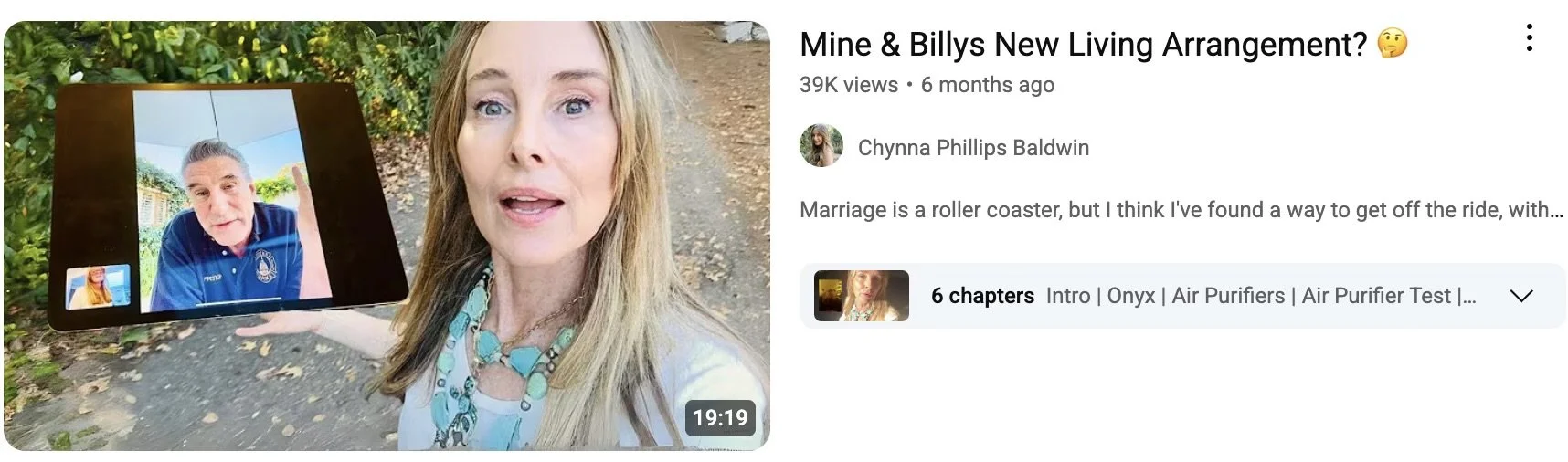This screenshot has height=462, width=1568.
Task: Select the '6 chapters' label
Action: pos(982,296)
